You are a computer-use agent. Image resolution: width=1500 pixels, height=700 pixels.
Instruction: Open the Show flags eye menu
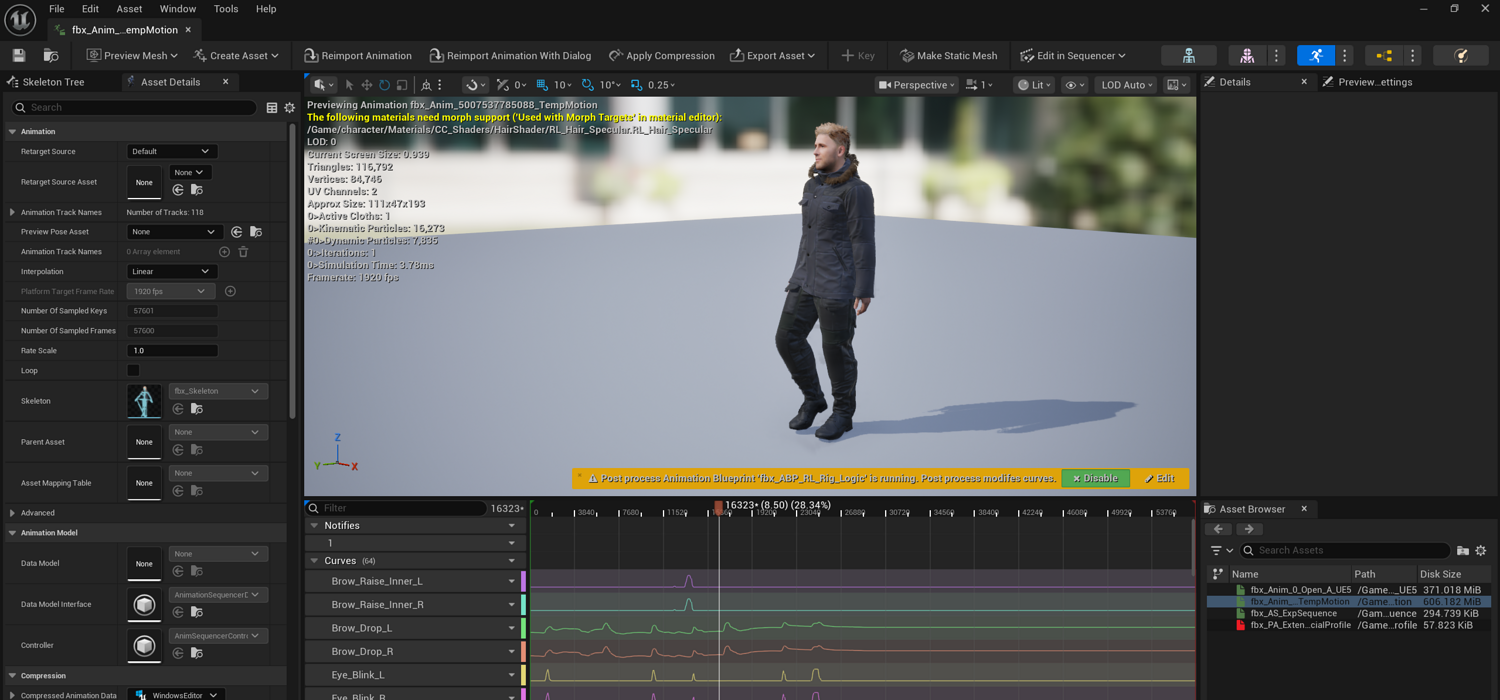(1075, 85)
